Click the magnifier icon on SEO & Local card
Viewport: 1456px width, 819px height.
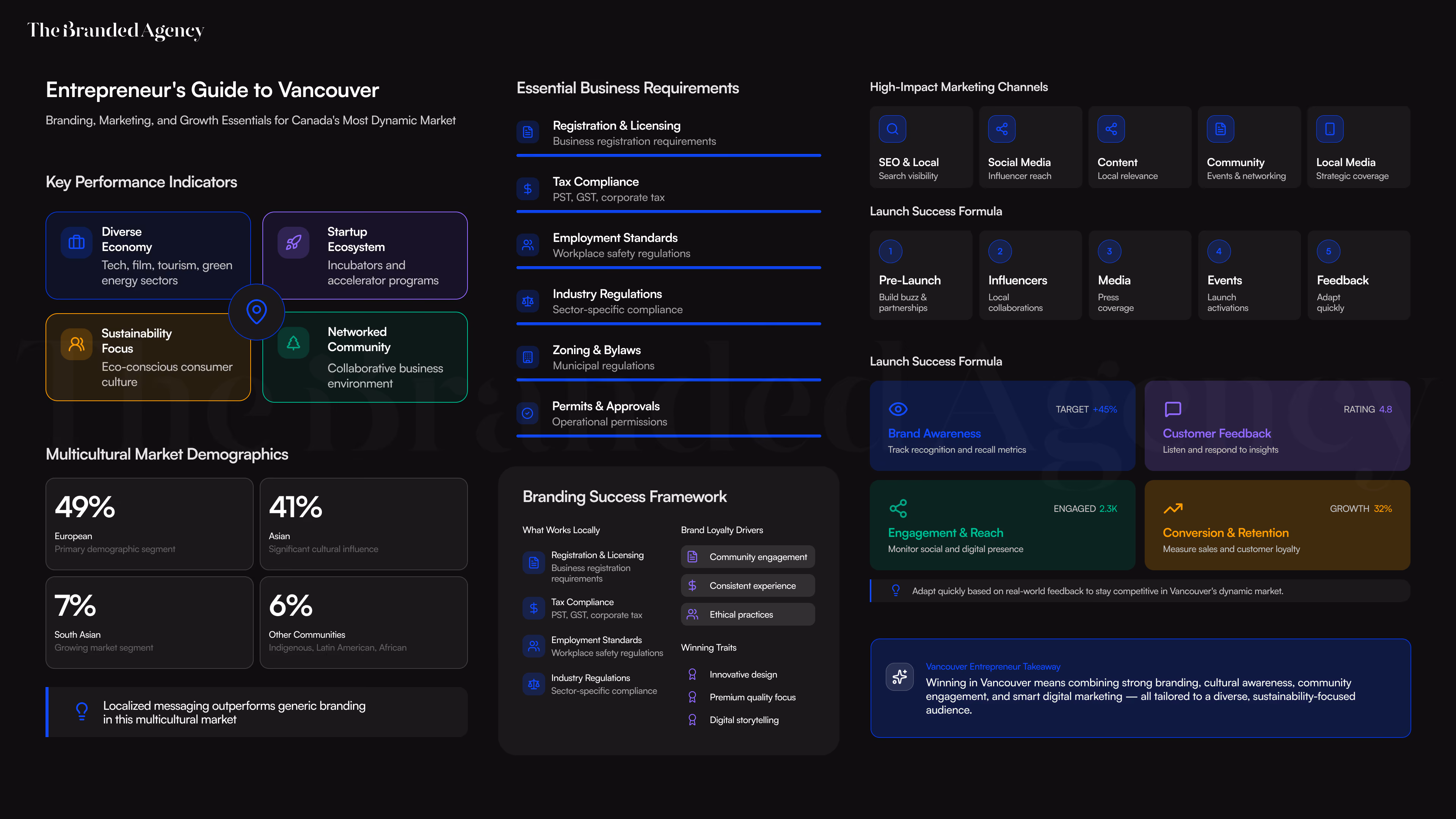click(893, 129)
